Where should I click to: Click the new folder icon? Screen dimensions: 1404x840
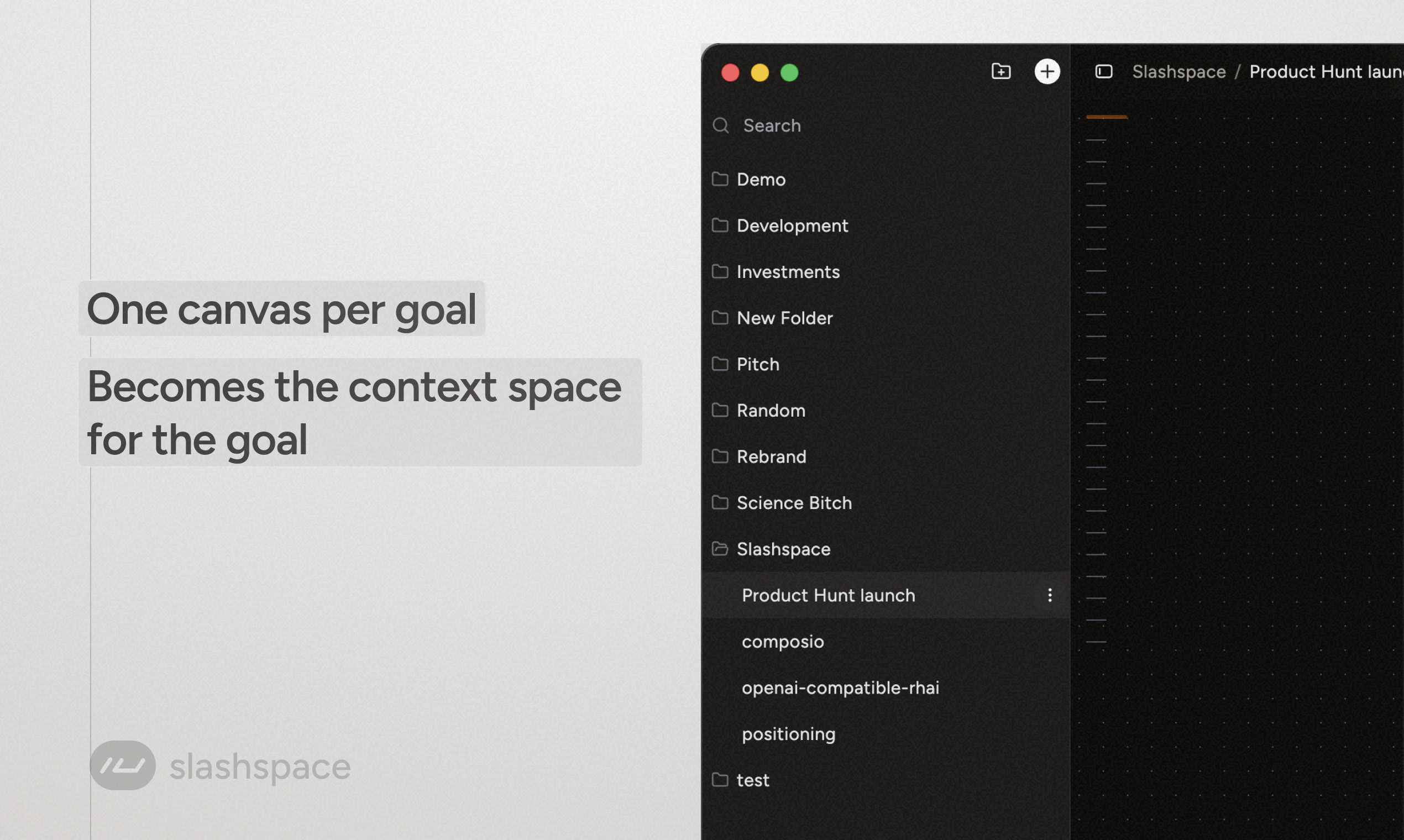(1001, 71)
